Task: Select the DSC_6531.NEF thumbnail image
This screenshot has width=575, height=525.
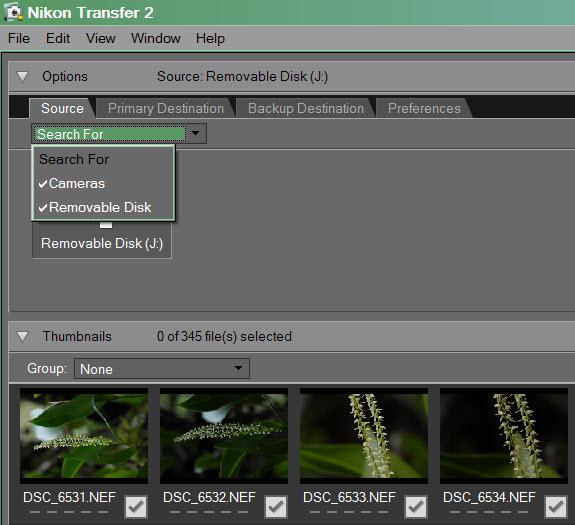Action: (x=84, y=436)
